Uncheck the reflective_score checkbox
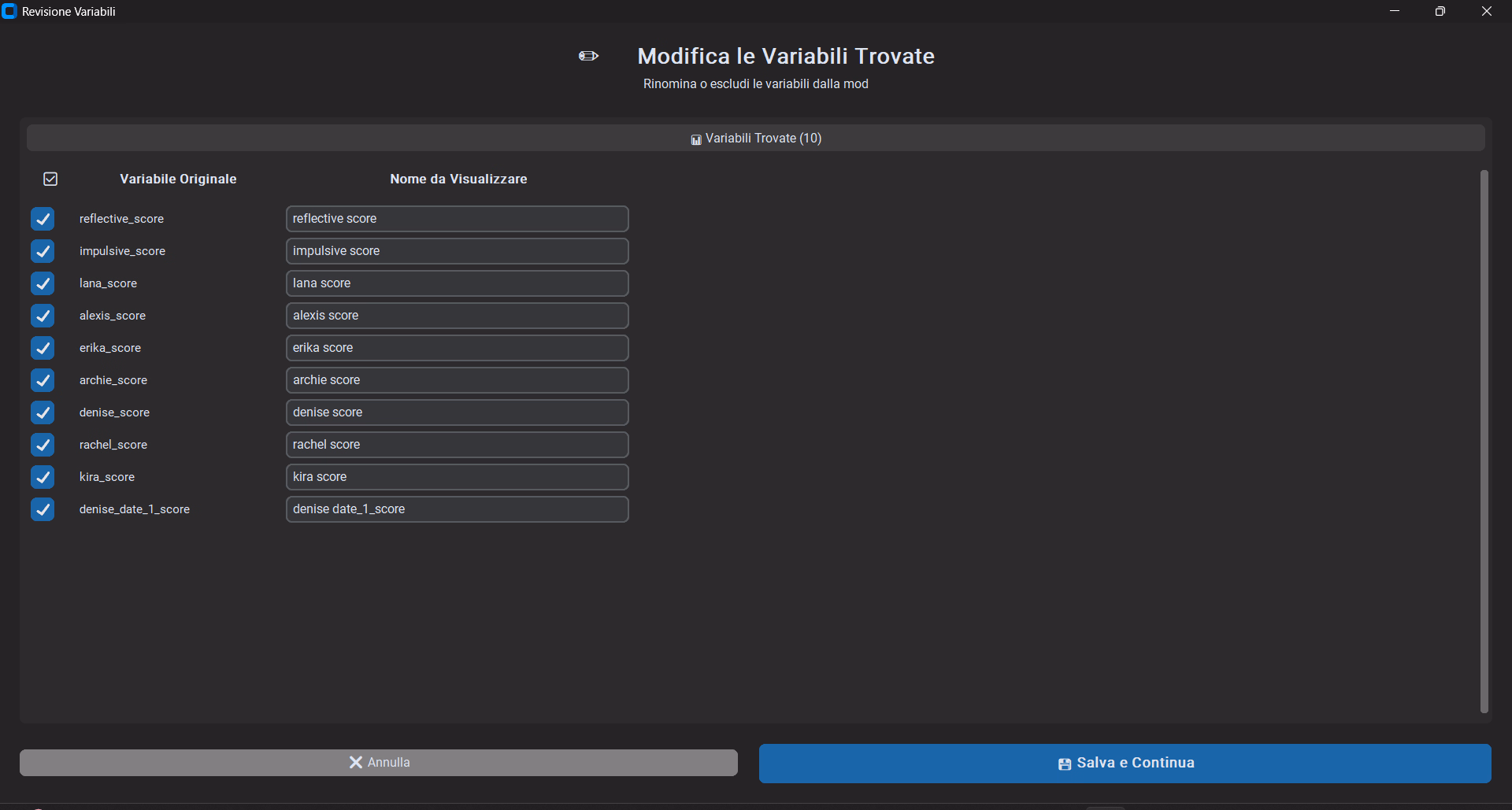Viewport: 1512px width, 810px height. coord(43,219)
